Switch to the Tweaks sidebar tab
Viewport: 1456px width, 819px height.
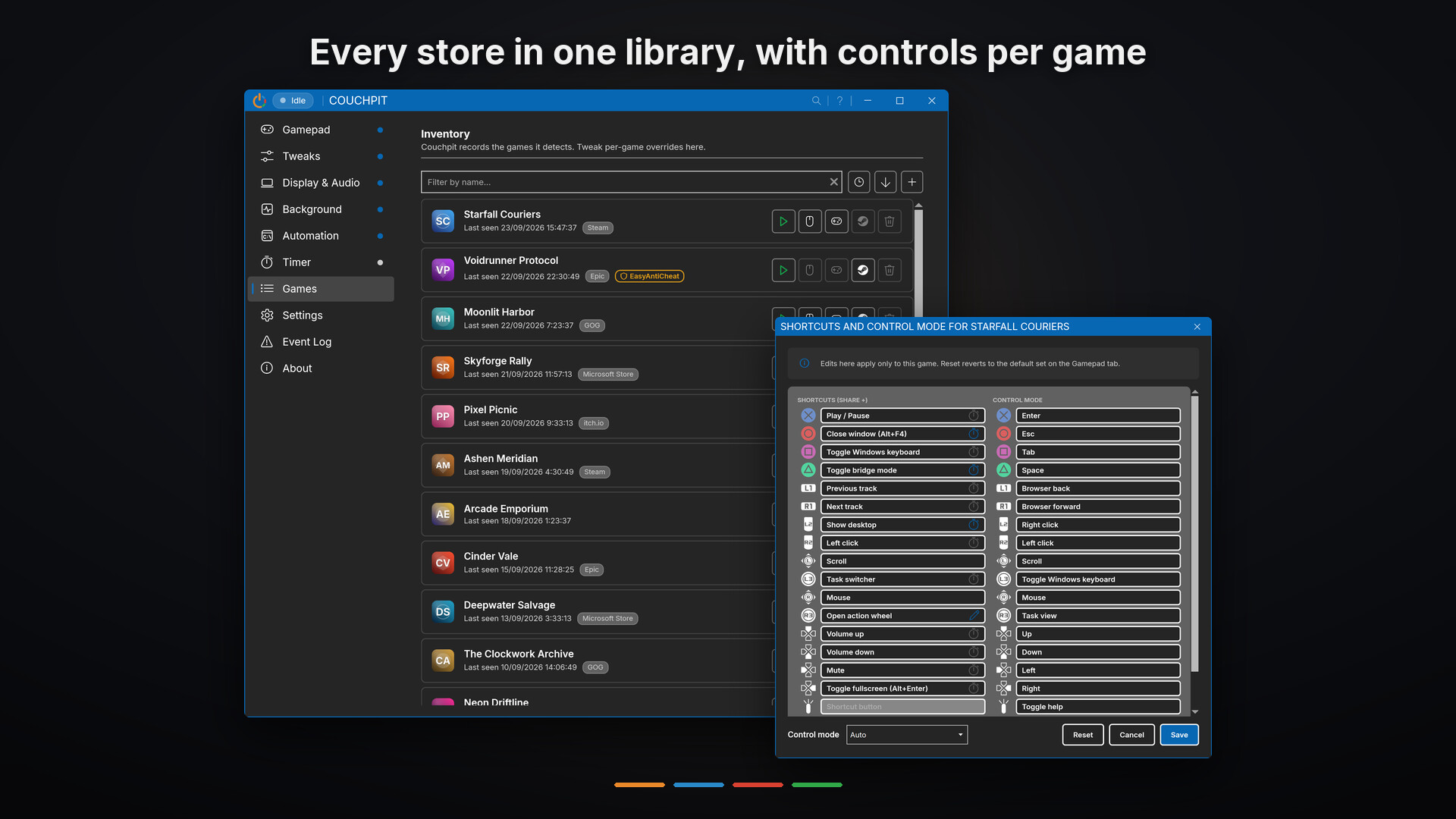click(321, 156)
